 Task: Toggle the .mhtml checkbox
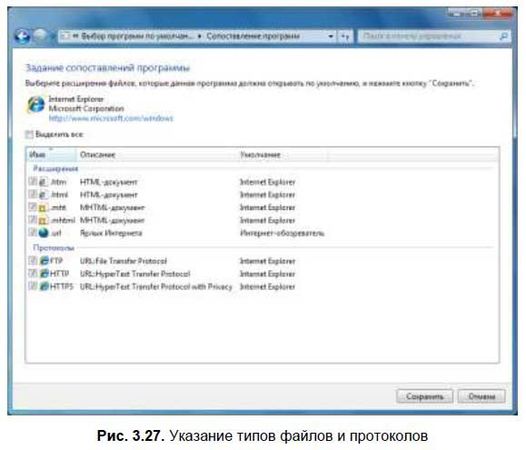pos(33,220)
